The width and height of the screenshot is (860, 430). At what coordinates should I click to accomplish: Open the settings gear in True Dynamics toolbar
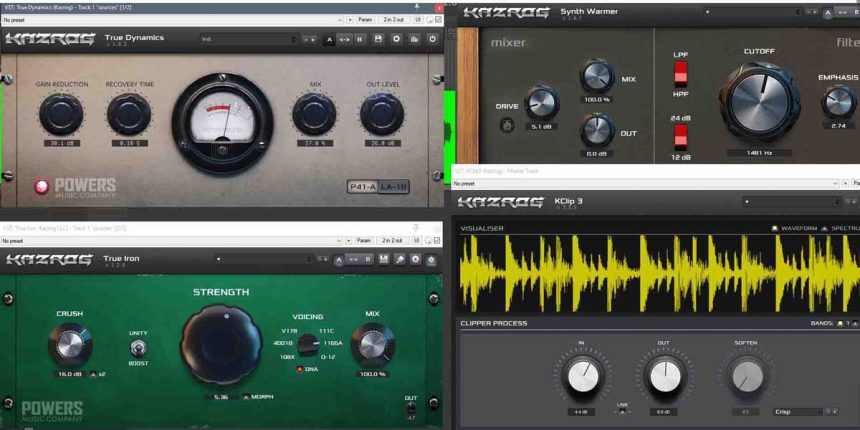396,39
